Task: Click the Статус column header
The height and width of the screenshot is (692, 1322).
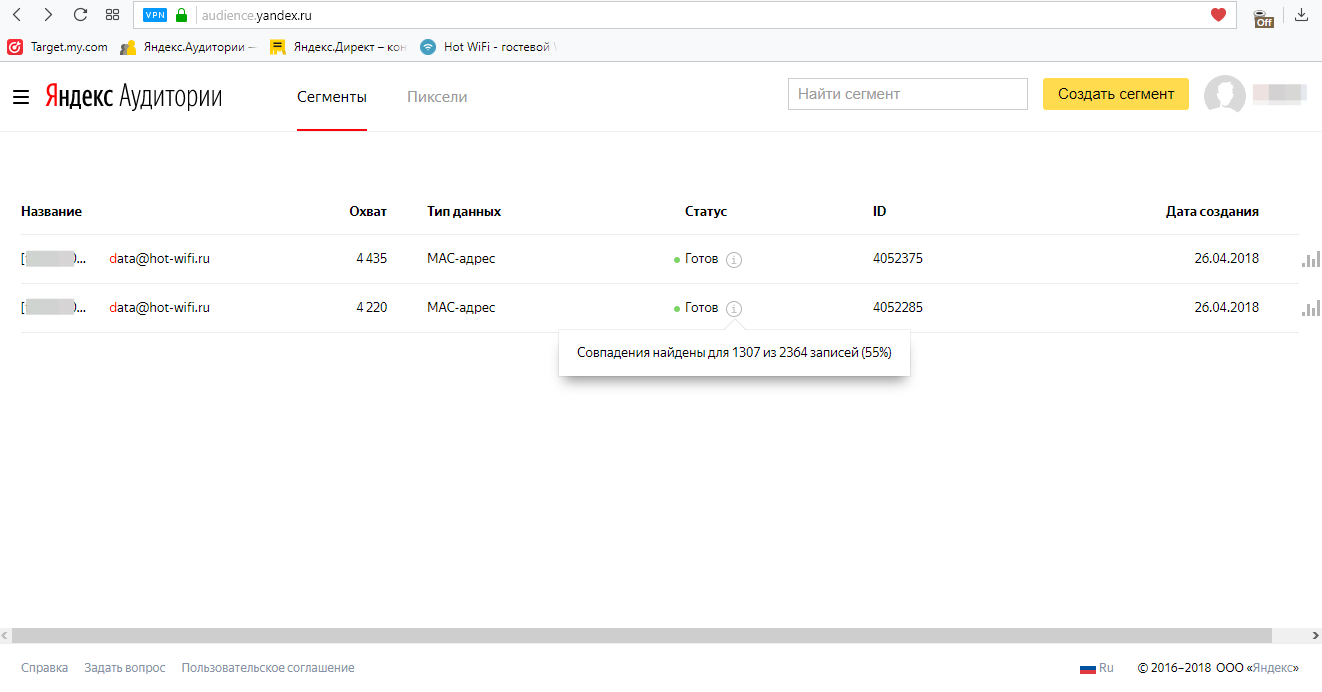Action: click(706, 211)
